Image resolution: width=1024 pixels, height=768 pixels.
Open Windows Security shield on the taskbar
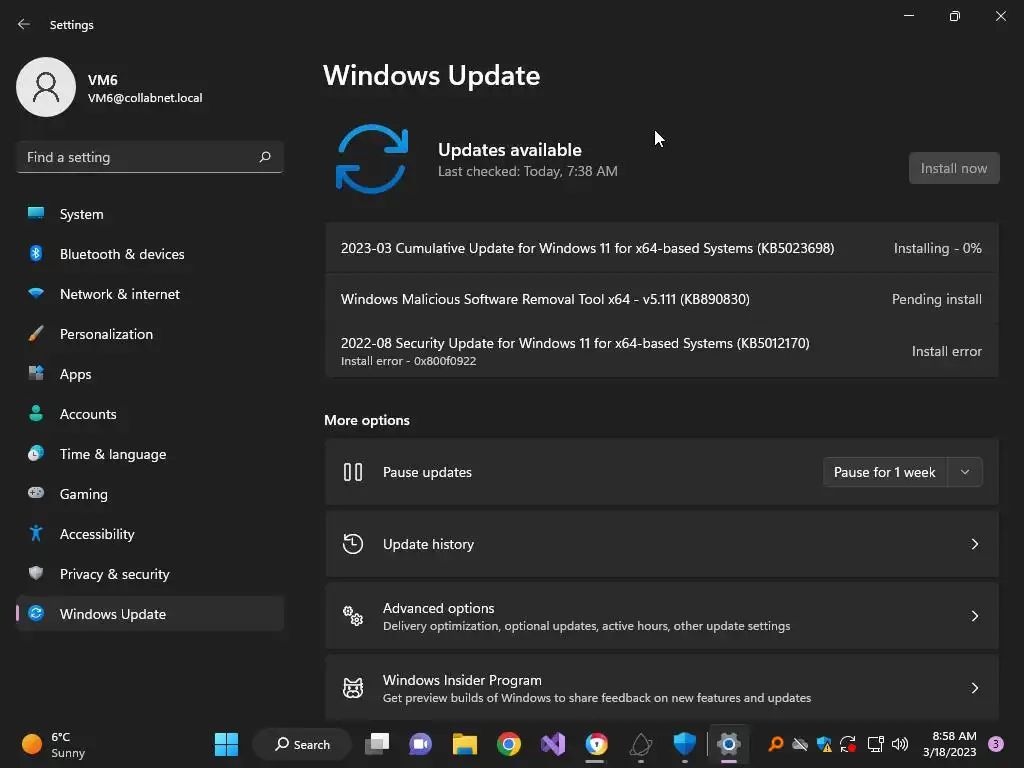click(x=684, y=744)
